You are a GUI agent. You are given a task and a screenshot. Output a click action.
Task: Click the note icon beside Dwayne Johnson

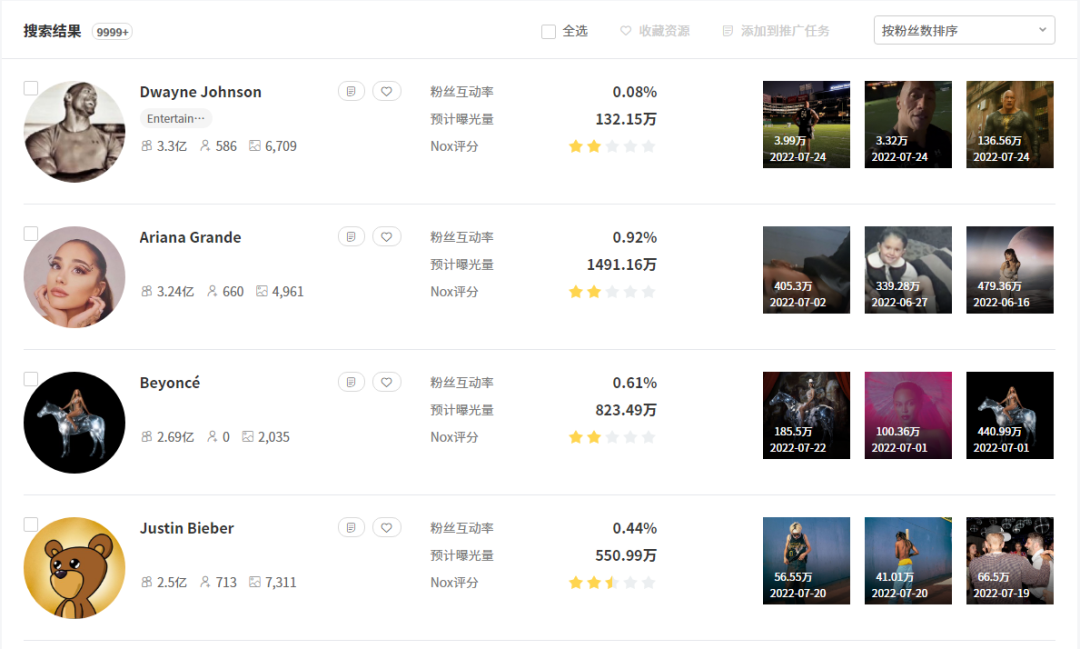pos(351,92)
